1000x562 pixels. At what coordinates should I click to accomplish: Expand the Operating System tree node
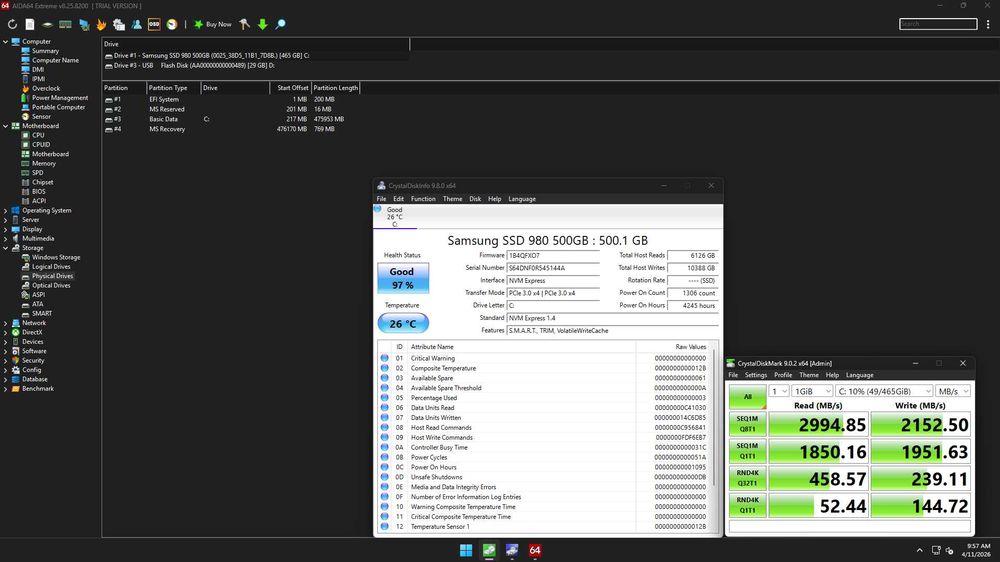(x=5, y=211)
